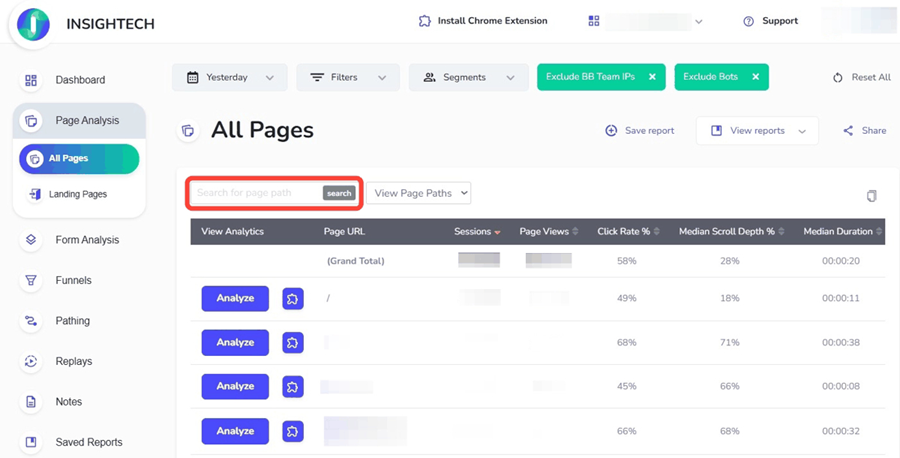900x458 pixels.
Task: Click the Insightech logo icon
Action: 33,24
